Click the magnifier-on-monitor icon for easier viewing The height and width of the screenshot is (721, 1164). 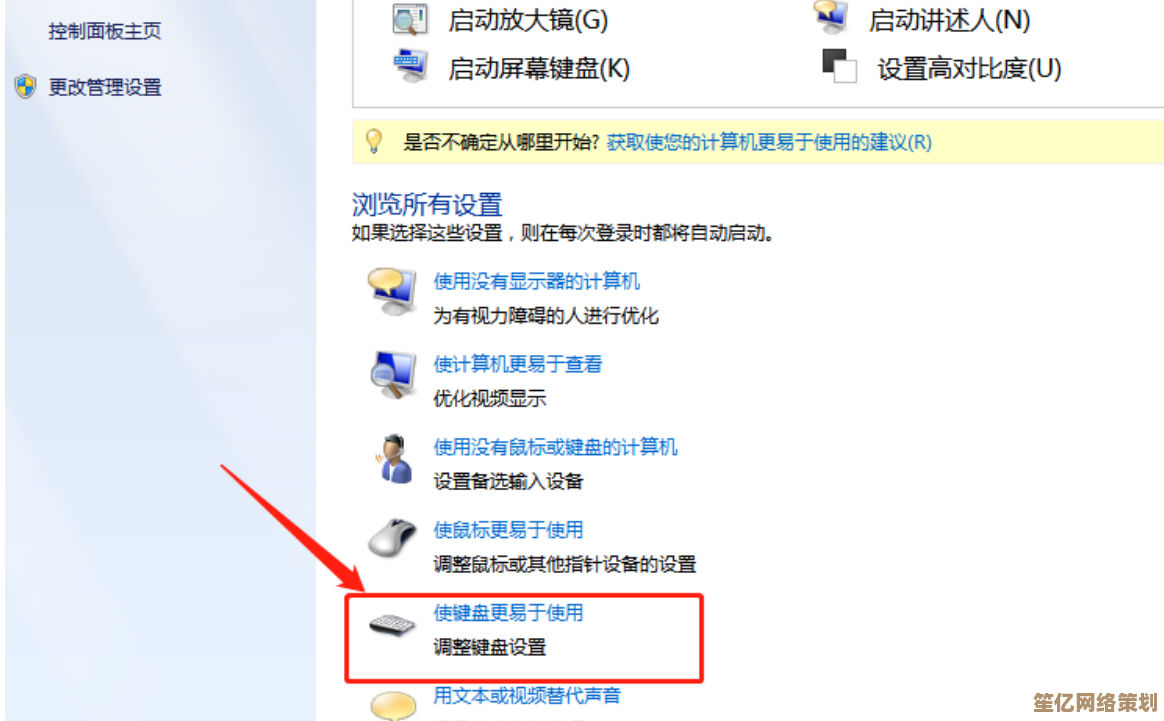(393, 375)
